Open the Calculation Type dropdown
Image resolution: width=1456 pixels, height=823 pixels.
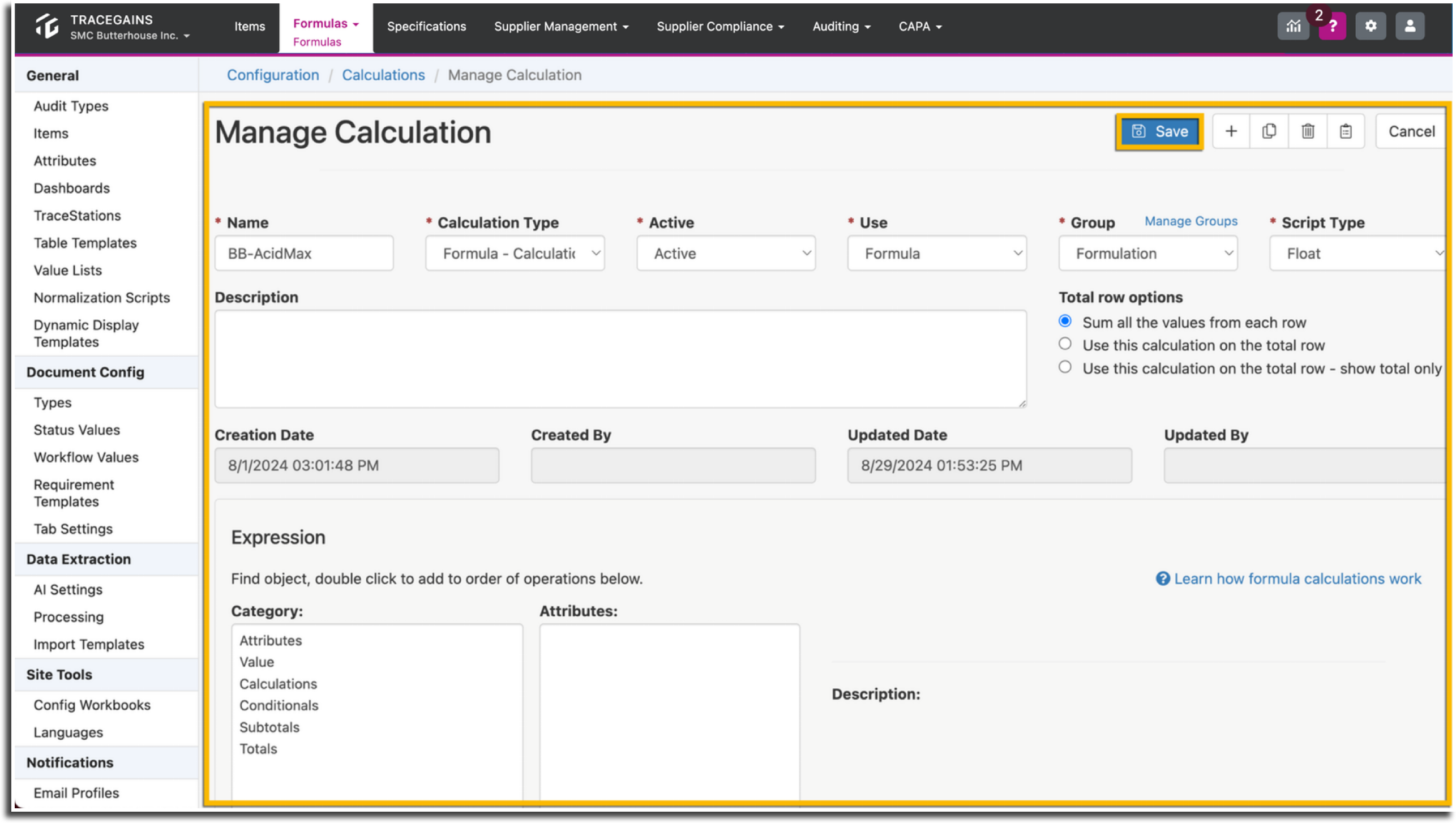[515, 254]
